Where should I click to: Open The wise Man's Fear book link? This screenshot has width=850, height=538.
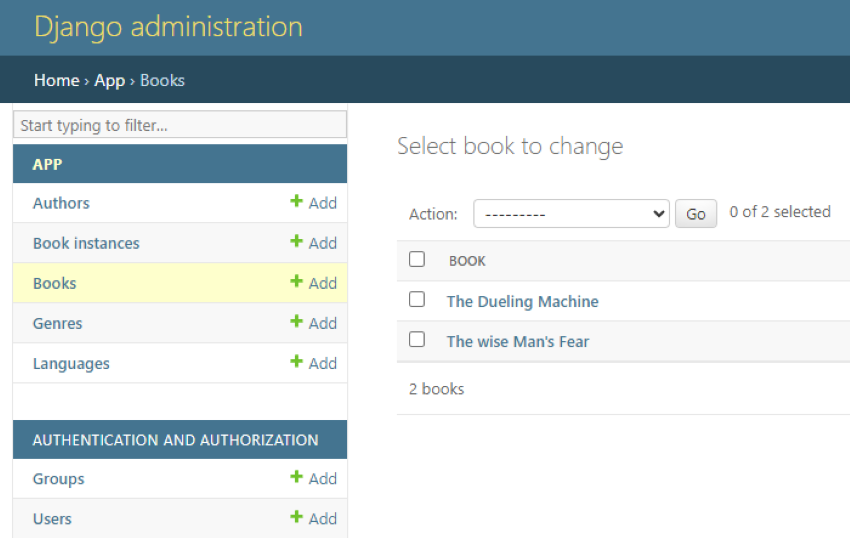tap(517, 341)
